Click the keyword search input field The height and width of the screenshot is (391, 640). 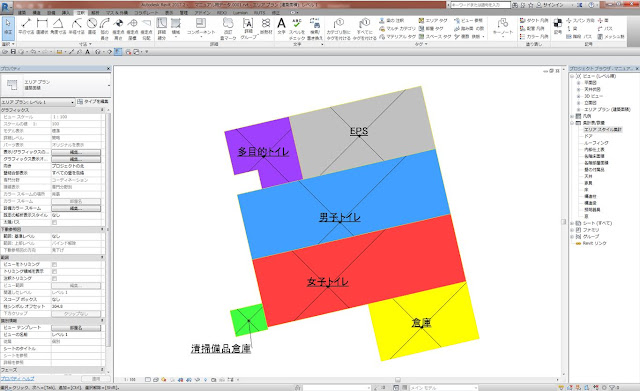click(481, 5)
